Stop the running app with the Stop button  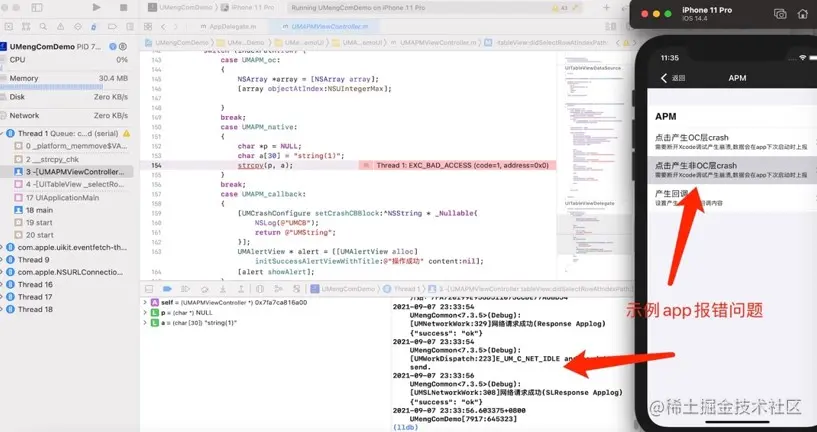[123, 7]
